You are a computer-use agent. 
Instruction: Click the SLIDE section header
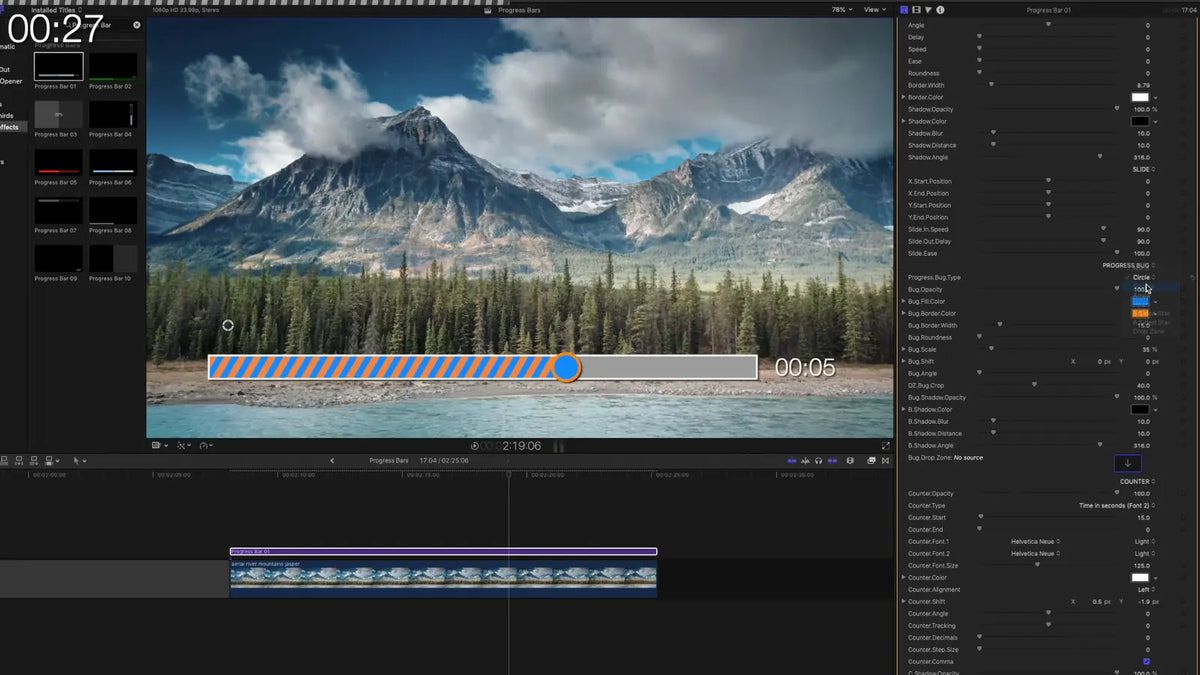point(1143,169)
